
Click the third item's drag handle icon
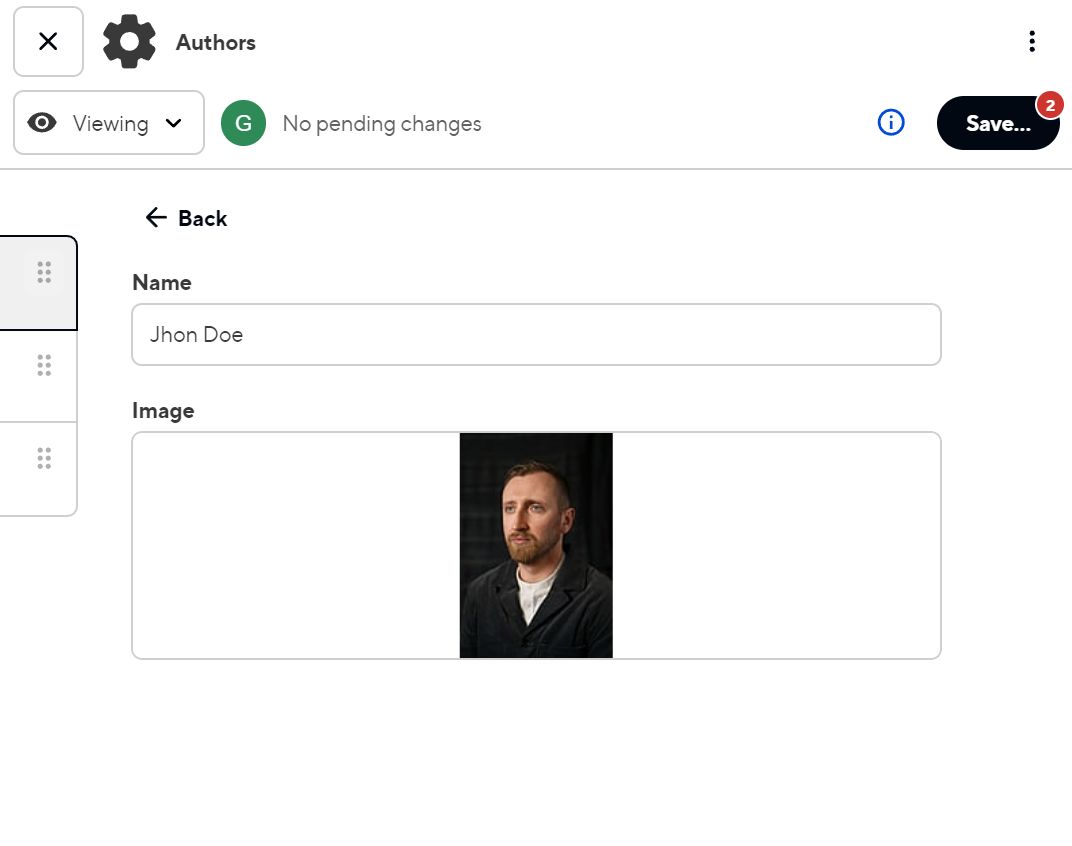[44, 458]
